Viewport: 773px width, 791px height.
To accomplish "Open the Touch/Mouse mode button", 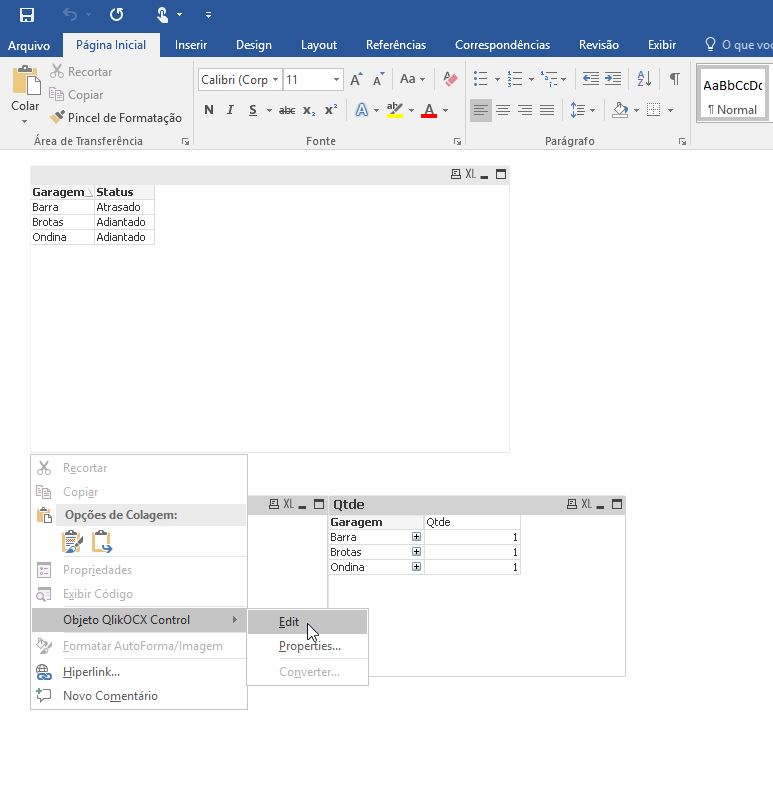I will point(162,15).
